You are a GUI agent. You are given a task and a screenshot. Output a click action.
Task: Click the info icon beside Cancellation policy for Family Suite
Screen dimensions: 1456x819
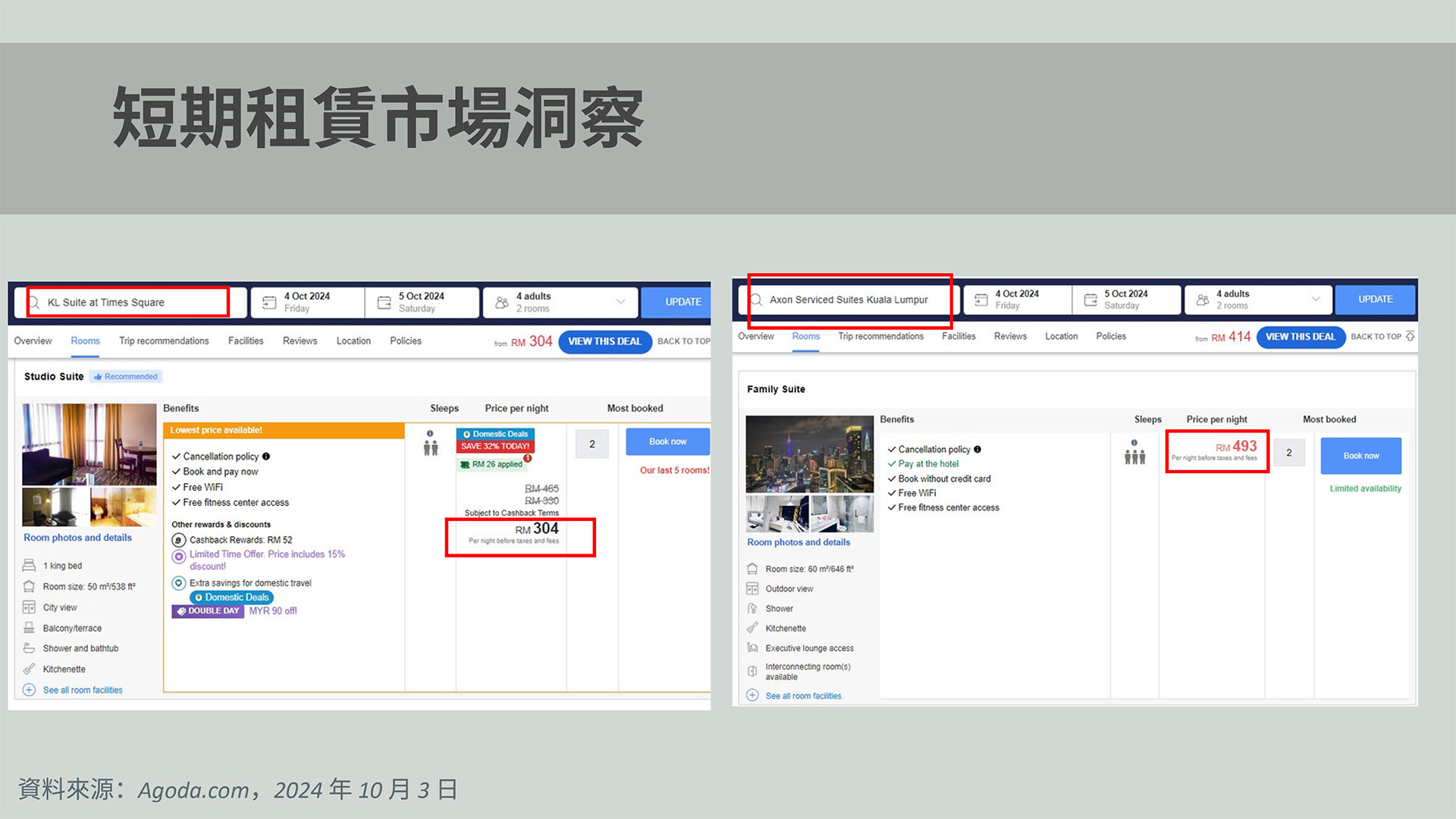click(x=977, y=450)
